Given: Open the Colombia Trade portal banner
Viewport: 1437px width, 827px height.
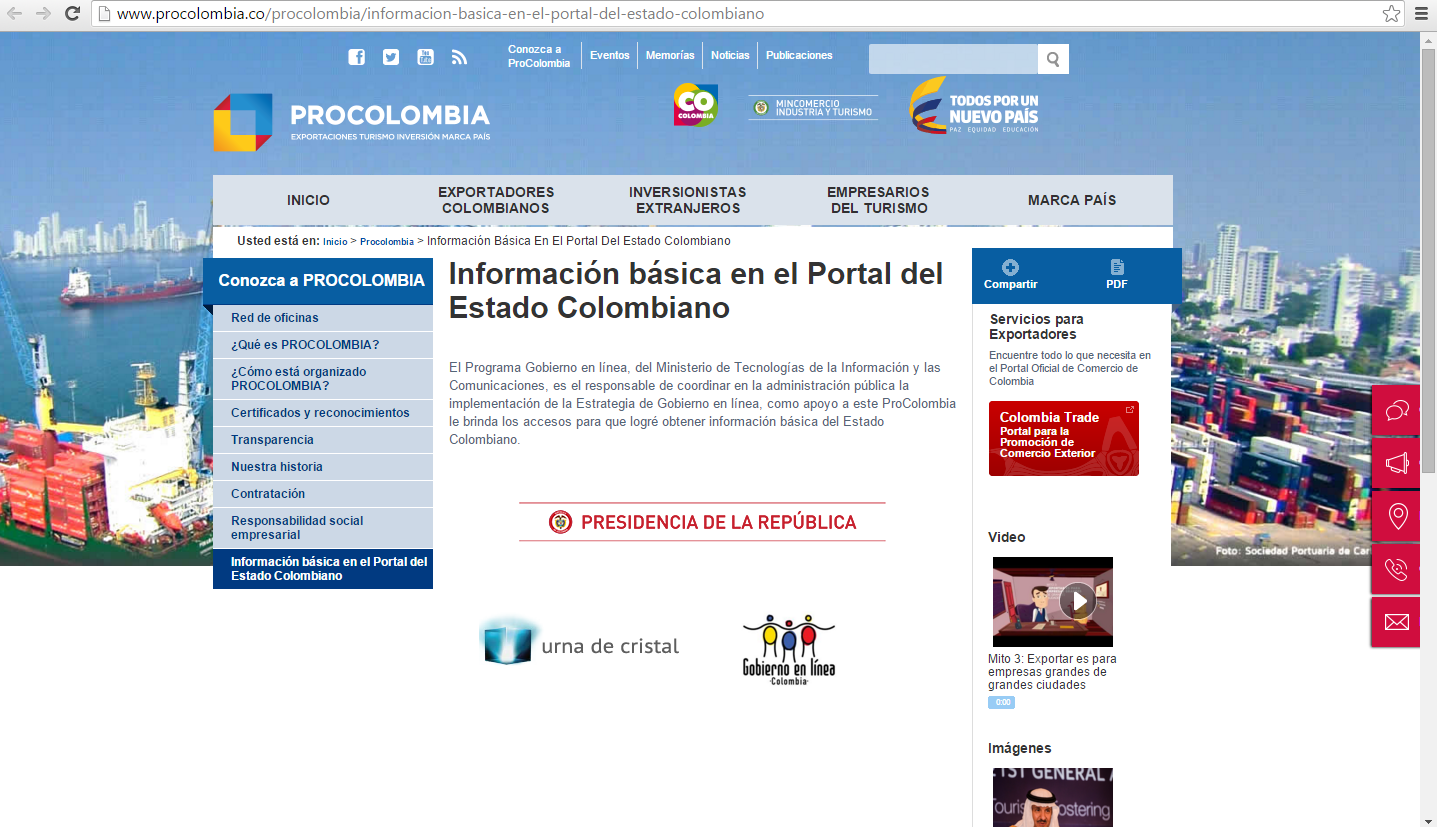Looking at the screenshot, I should coord(1063,438).
